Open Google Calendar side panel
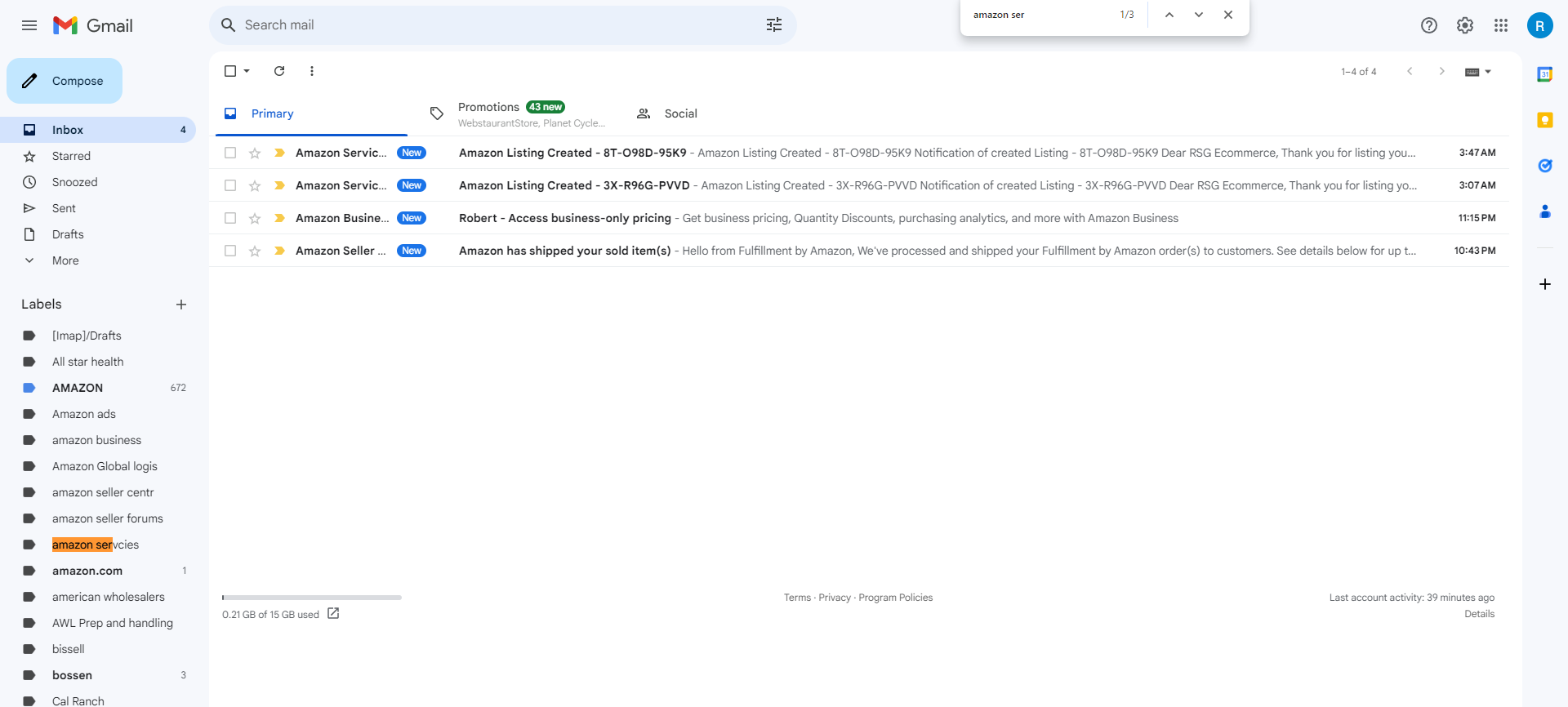The width and height of the screenshot is (1568, 707). tap(1544, 74)
